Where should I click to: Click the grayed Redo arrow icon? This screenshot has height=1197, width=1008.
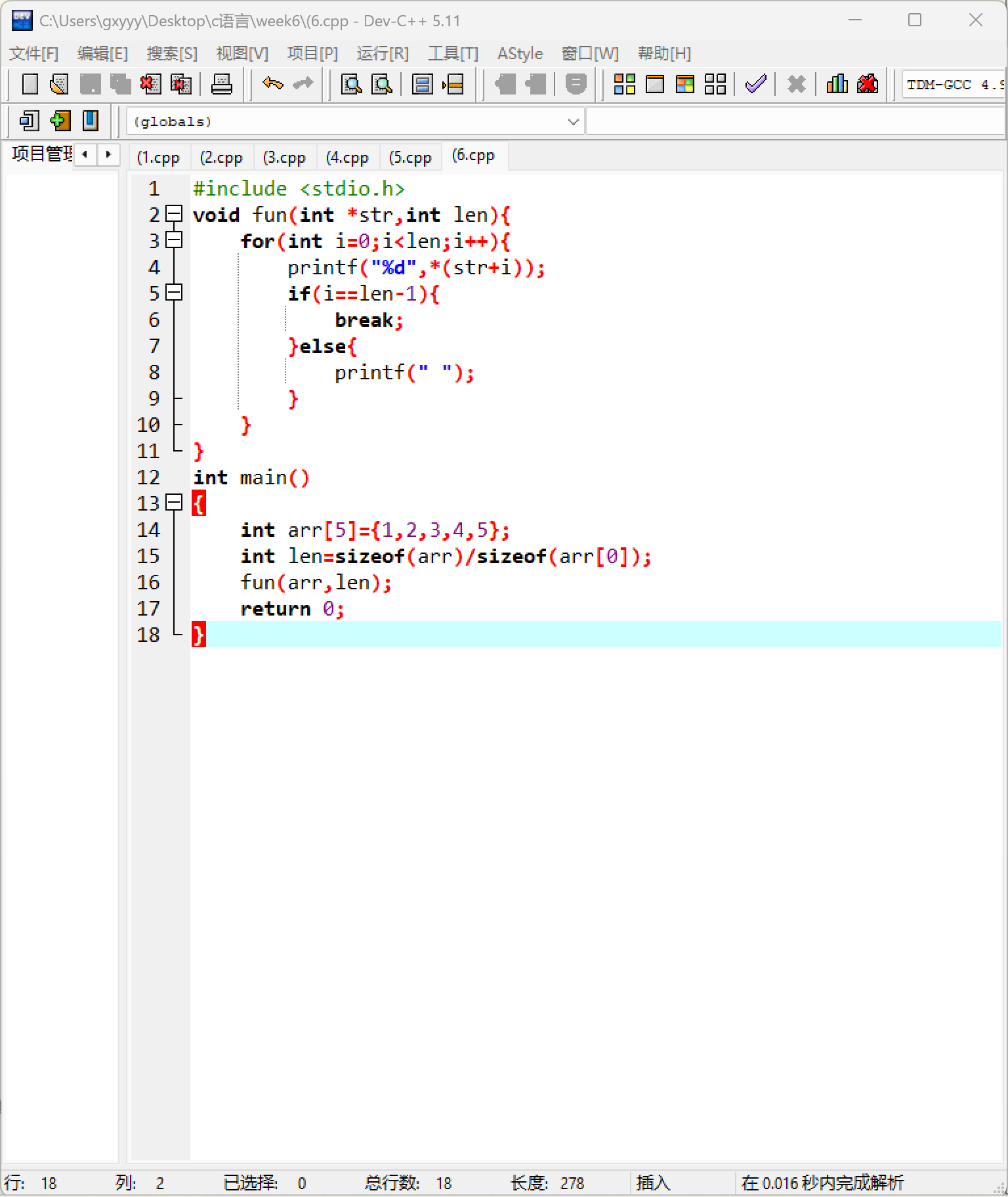coord(303,84)
